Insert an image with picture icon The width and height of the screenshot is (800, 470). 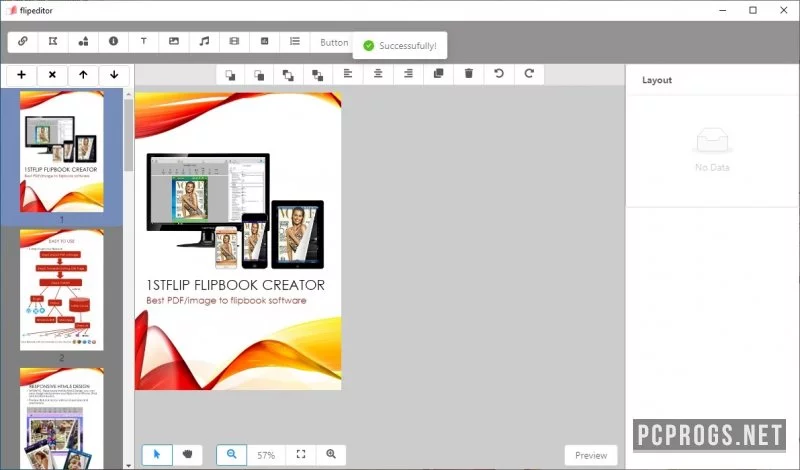174,42
